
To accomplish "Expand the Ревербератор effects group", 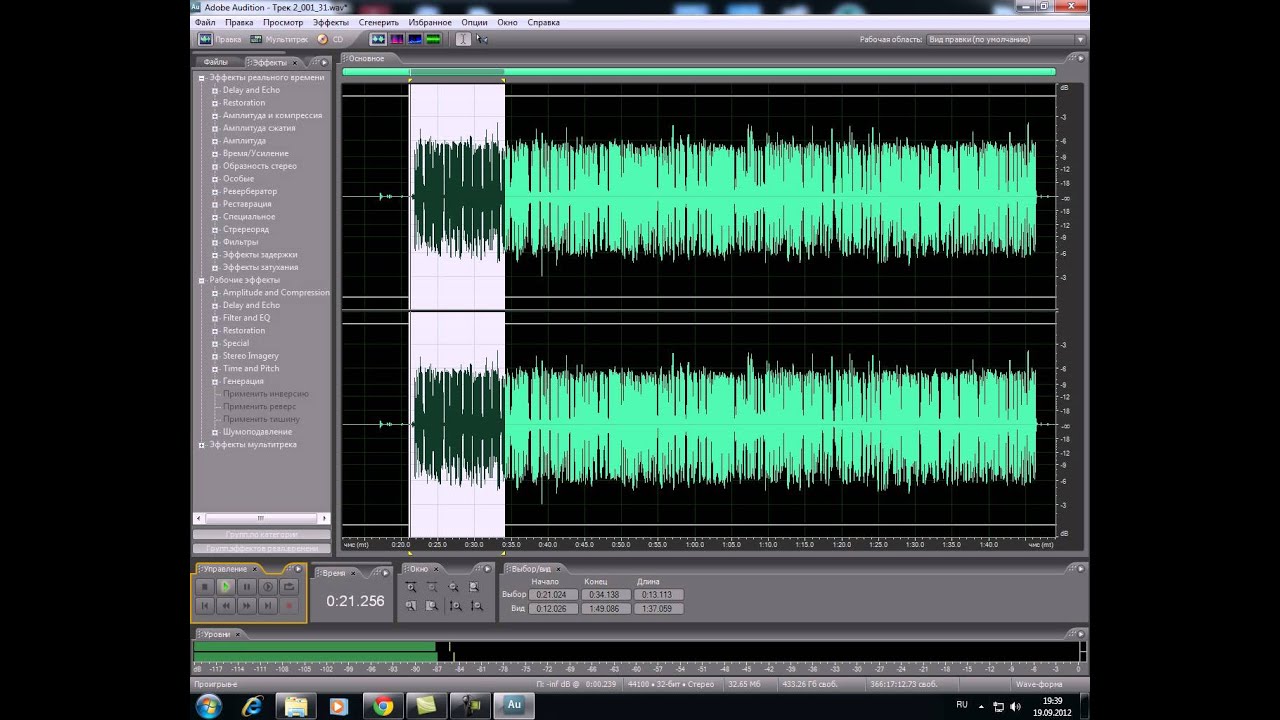I will (x=214, y=192).
